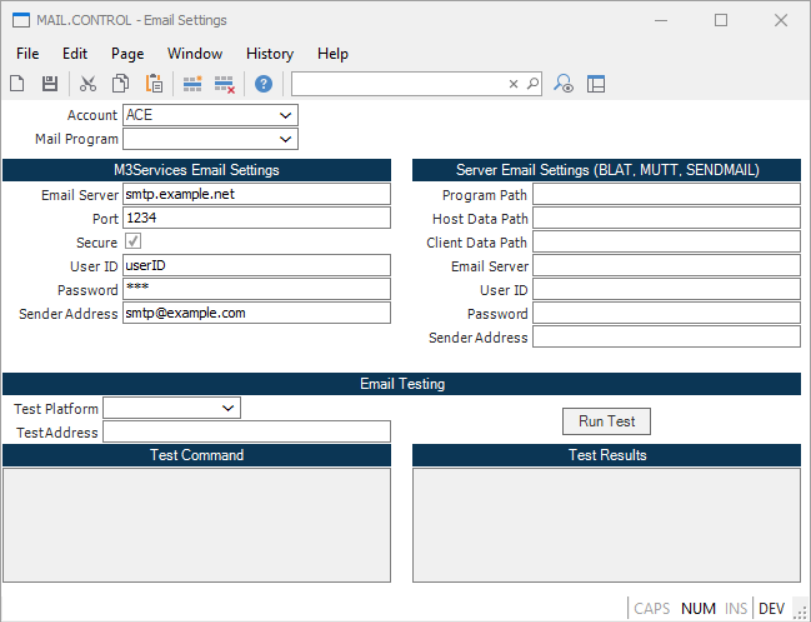This screenshot has width=811, height=622.
Task: Paste using the clipboard toolbar icon
Action: pyautogui.click(x=154, y=83)
